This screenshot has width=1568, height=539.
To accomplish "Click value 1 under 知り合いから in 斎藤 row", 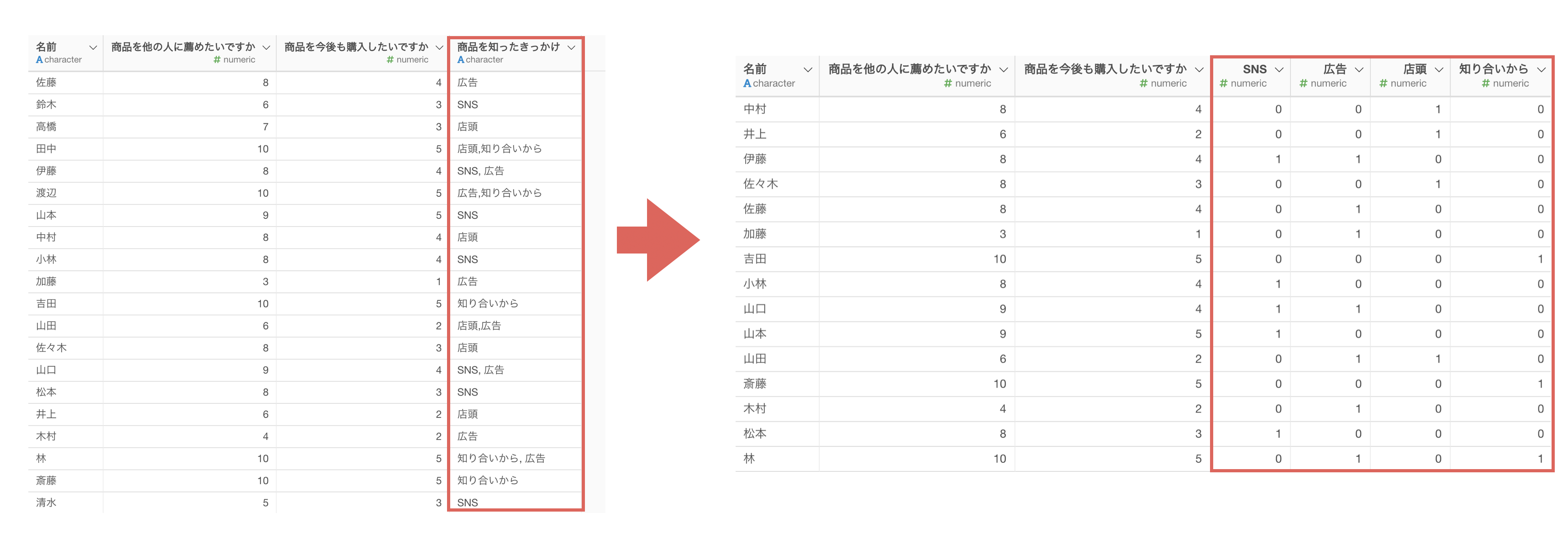I will tap(1541, 384).
